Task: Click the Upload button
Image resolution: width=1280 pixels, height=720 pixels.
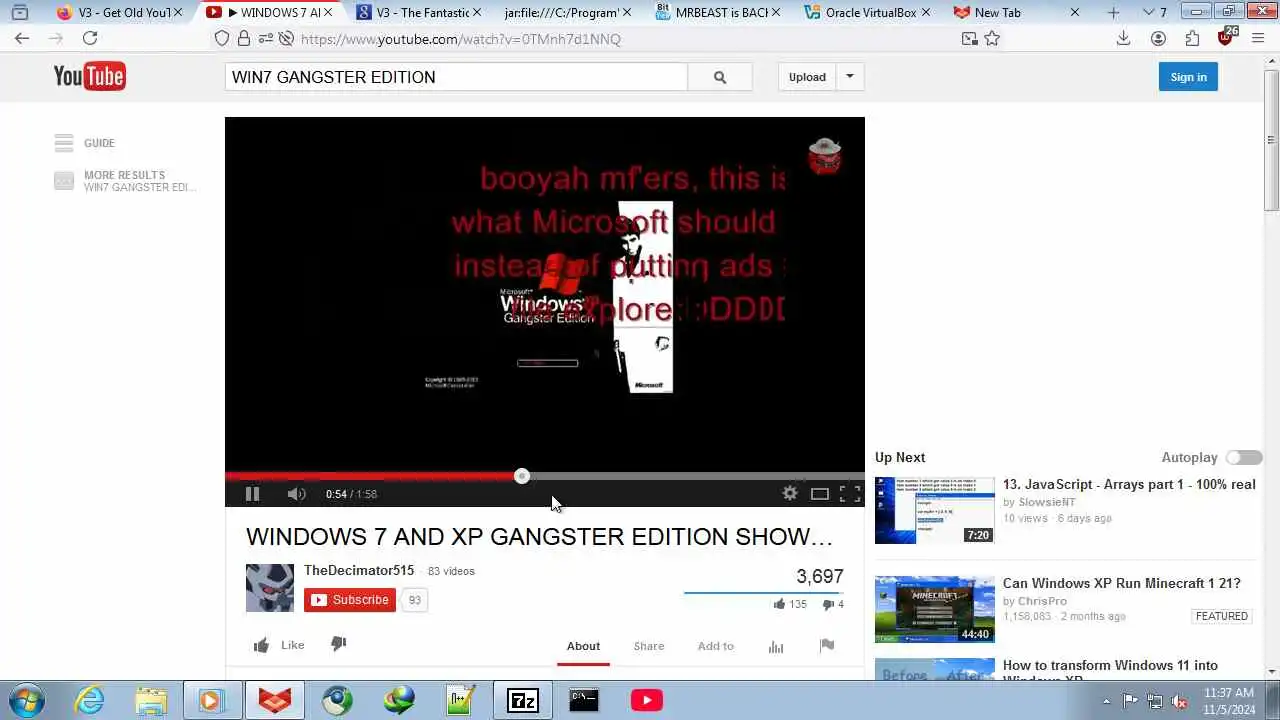Action: click(x=807, y=77)
